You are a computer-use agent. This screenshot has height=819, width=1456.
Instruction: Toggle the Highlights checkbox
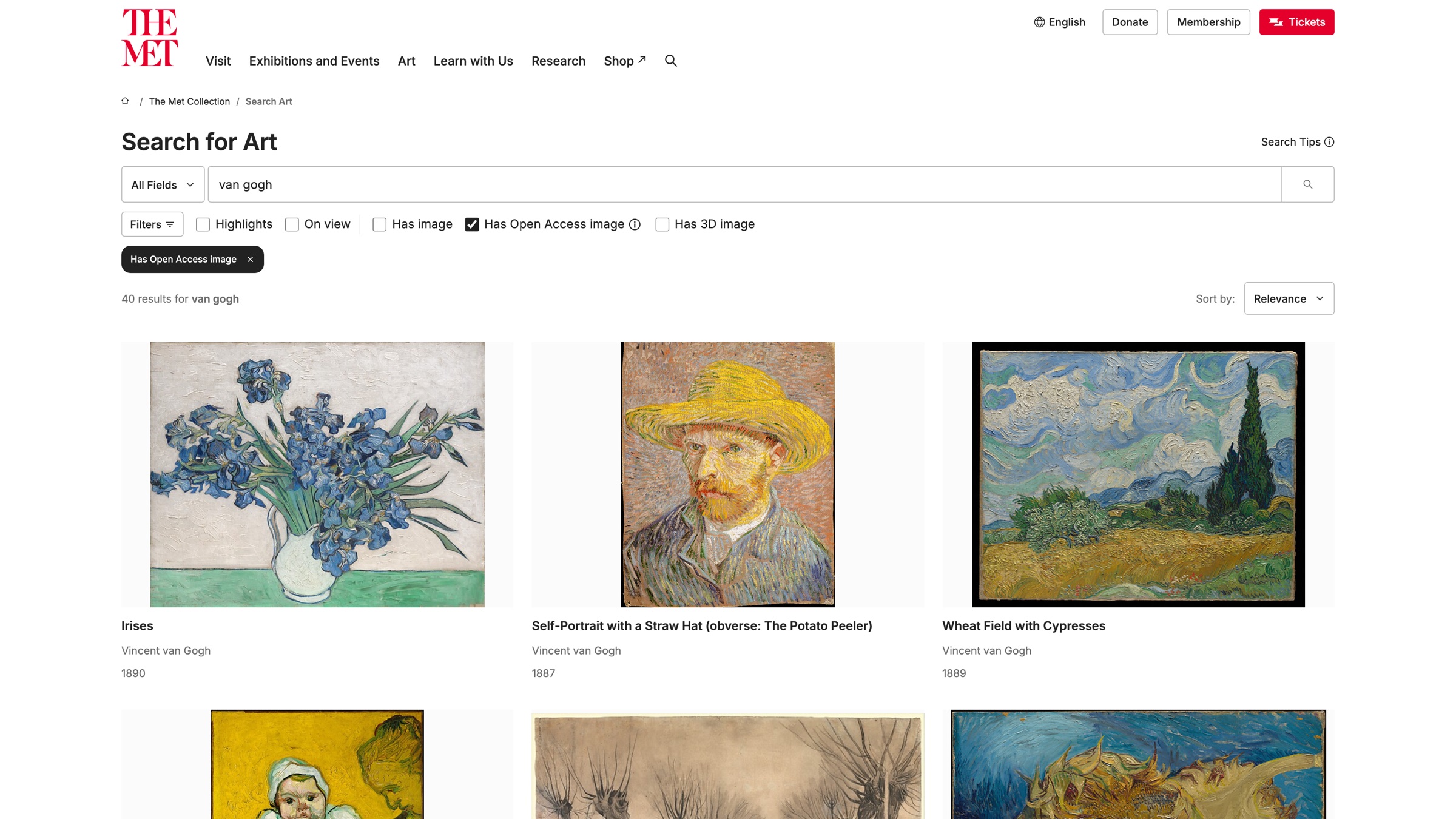click(203, 224)
